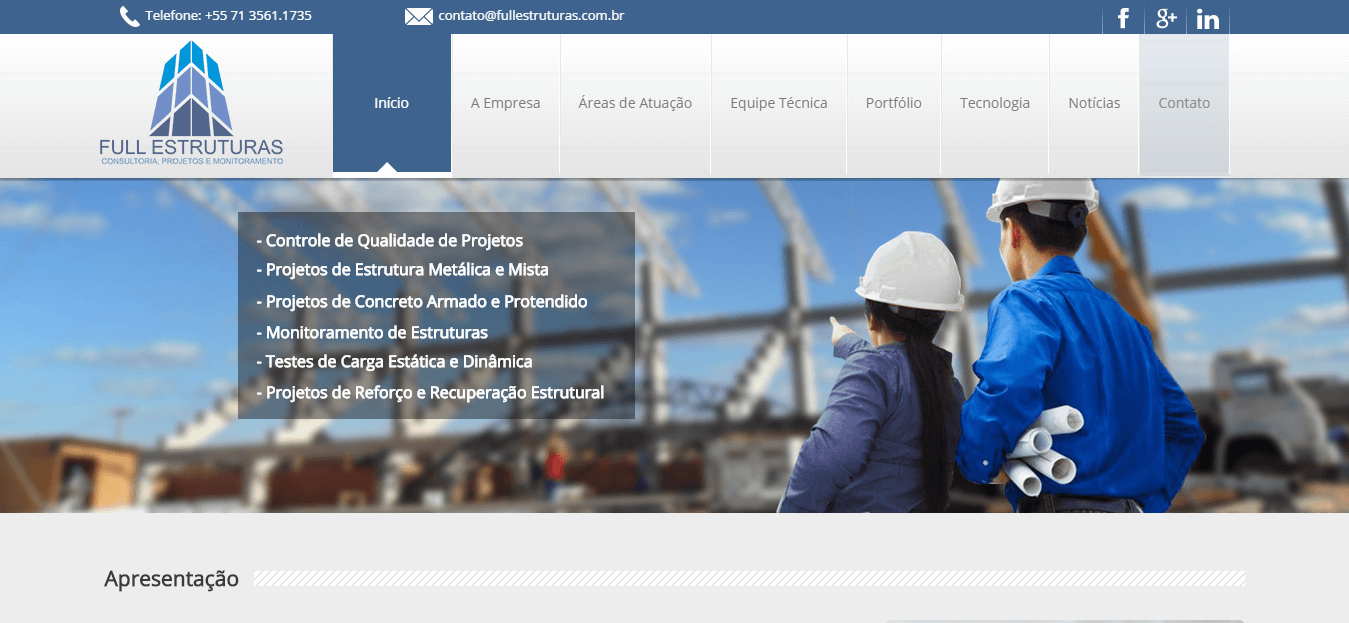1349x623 pixels.
Task: Click the Apresentação section heading
Action: 172,579
